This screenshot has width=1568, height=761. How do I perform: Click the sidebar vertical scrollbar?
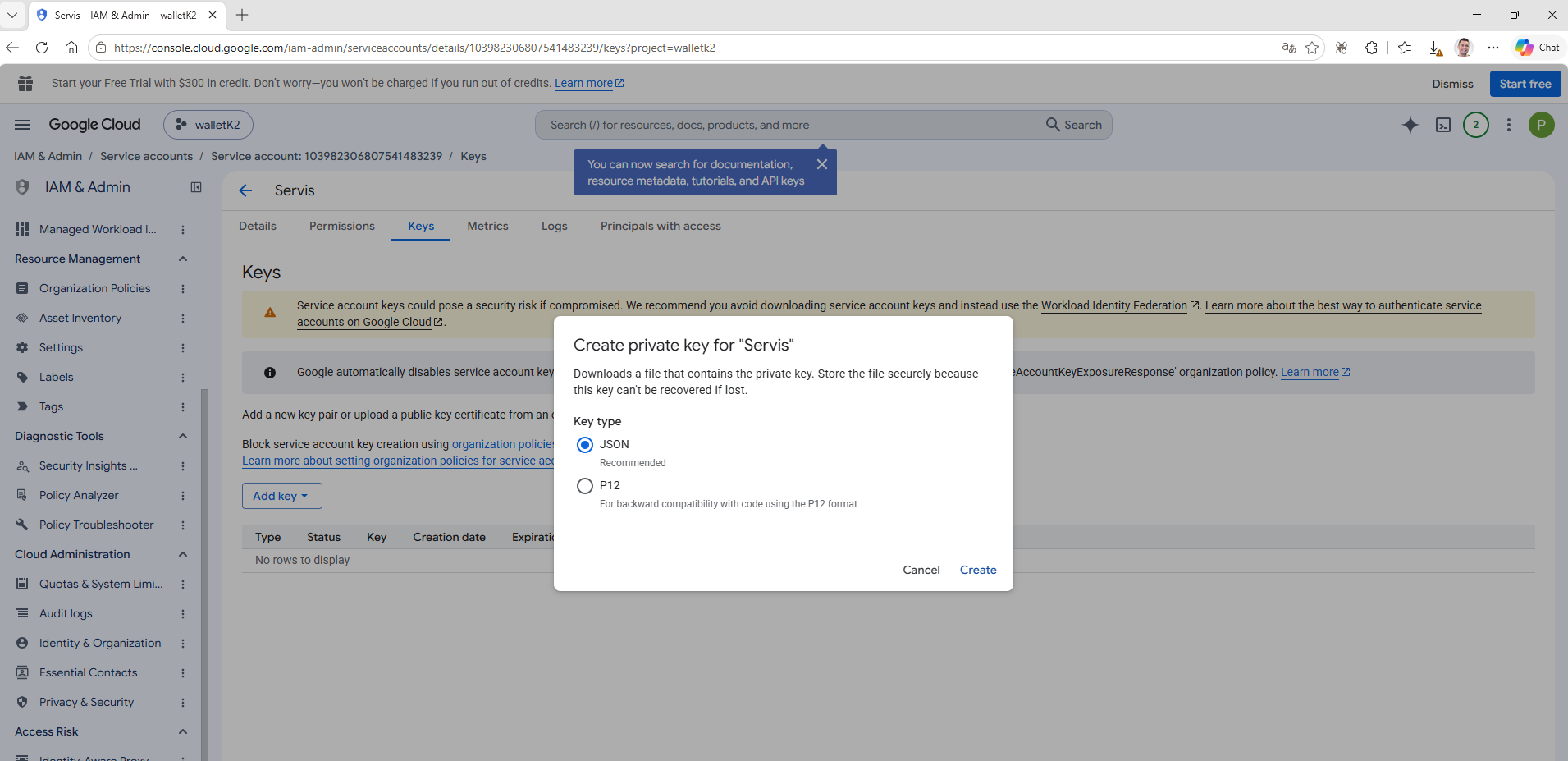click(205, 575)
